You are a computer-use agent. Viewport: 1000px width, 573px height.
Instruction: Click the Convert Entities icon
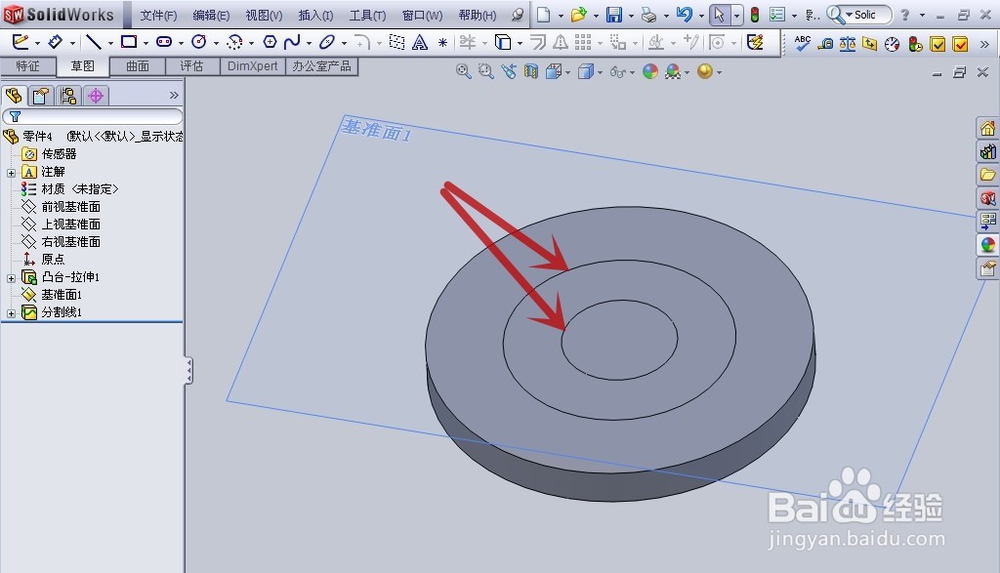tap(503, 42)
